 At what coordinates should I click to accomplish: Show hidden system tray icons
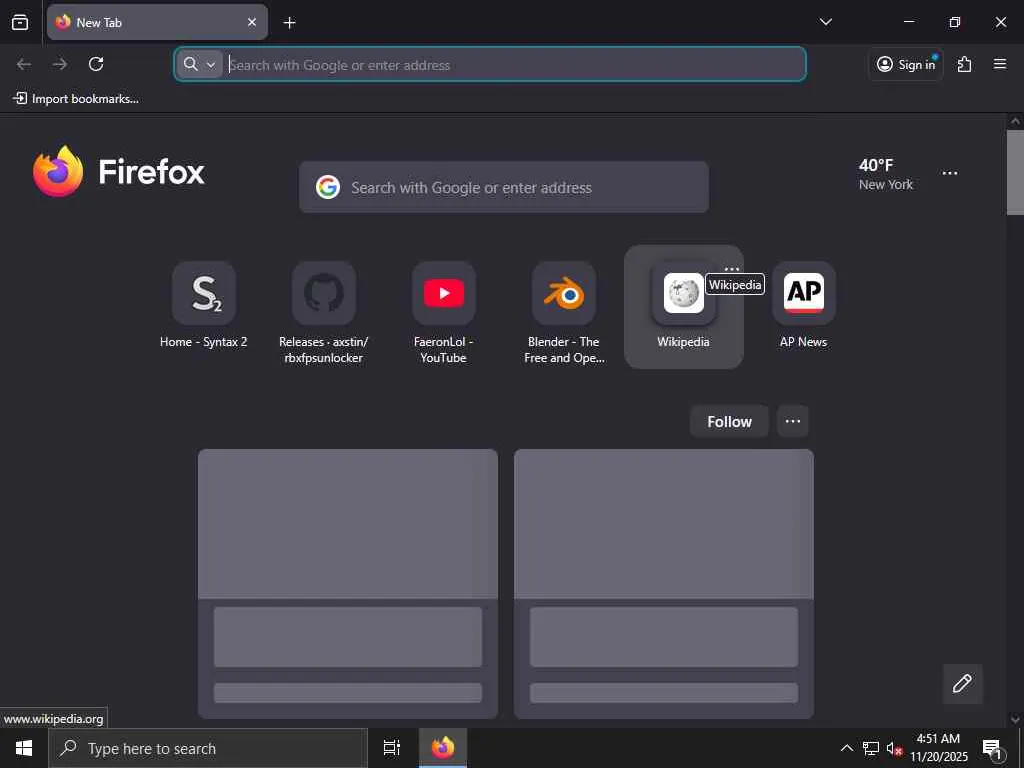click(846, 748)
